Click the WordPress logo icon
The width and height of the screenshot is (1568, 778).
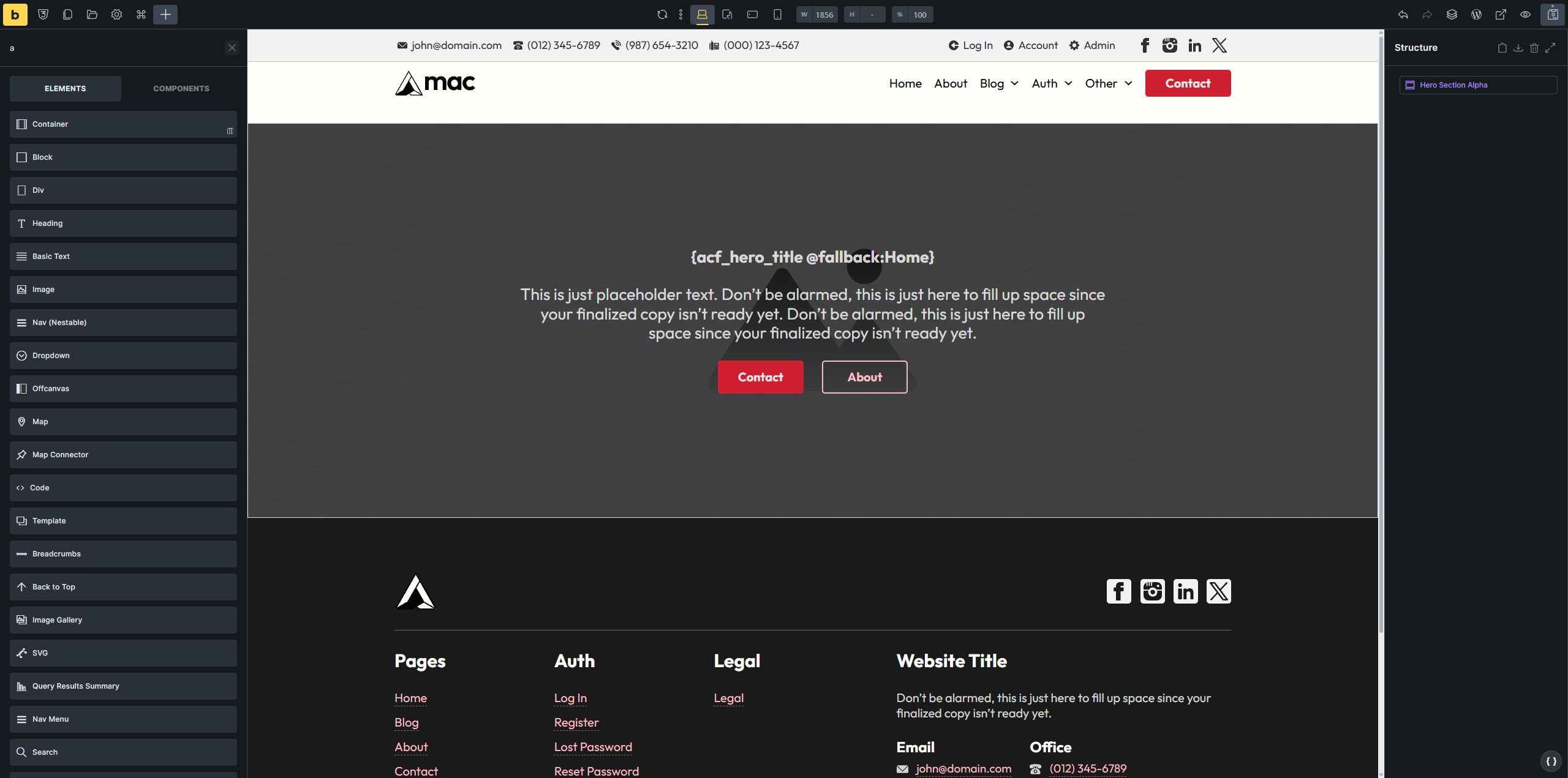pyautogui.click(x=1476, y=15)
